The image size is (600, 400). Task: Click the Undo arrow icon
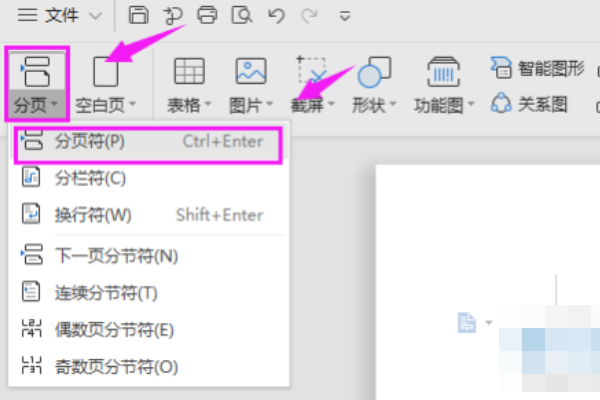(x=276, y=16)
